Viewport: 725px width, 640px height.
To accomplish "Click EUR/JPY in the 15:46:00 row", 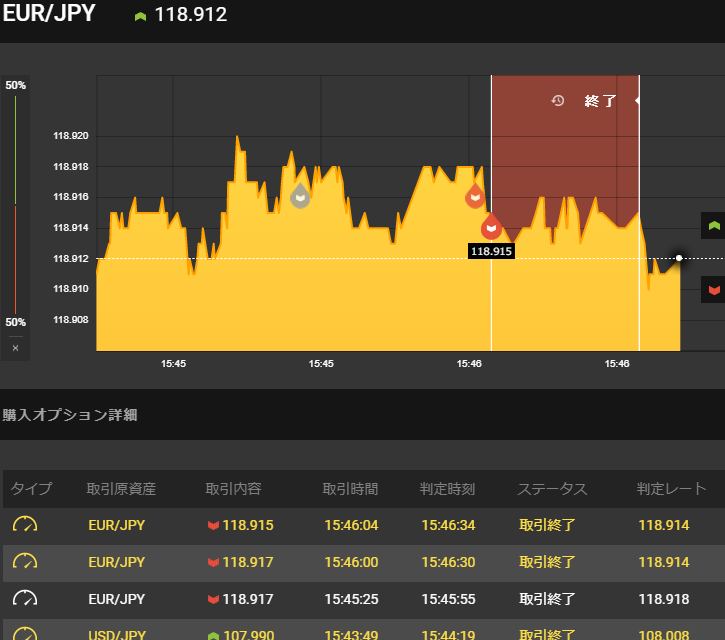I will (x=117, y=562).
